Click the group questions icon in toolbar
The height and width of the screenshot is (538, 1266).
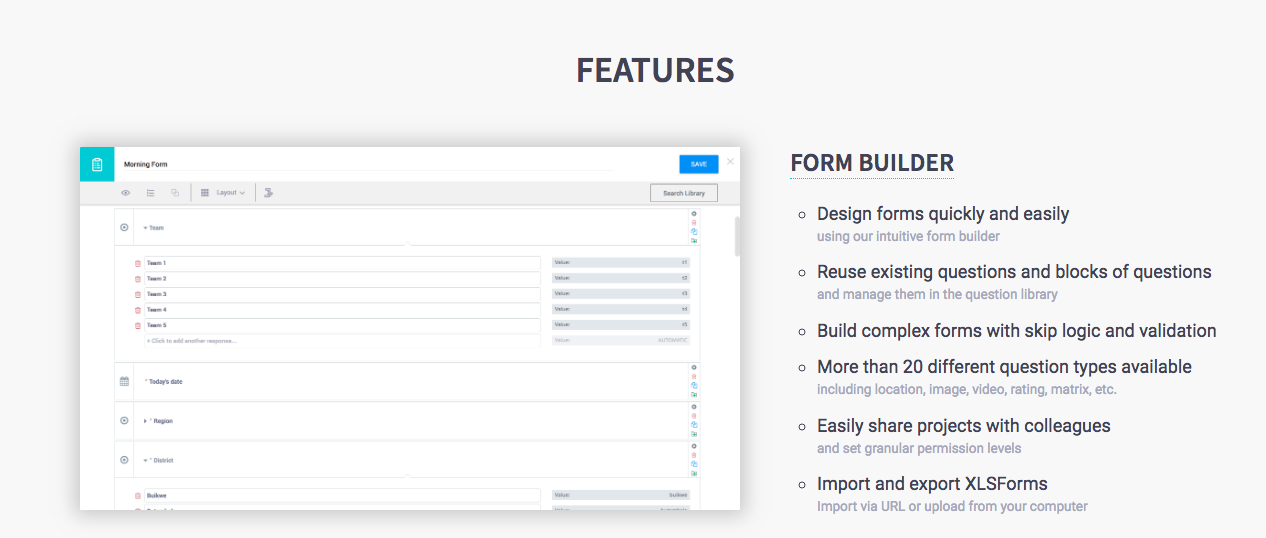(x=175, y=193)
